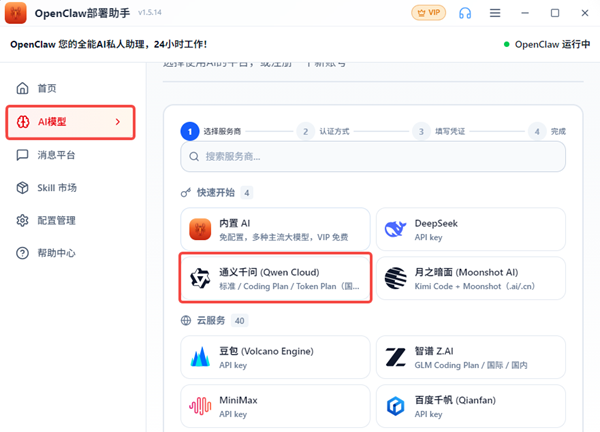Open the headset customer support icon

[x=465, y=13]
